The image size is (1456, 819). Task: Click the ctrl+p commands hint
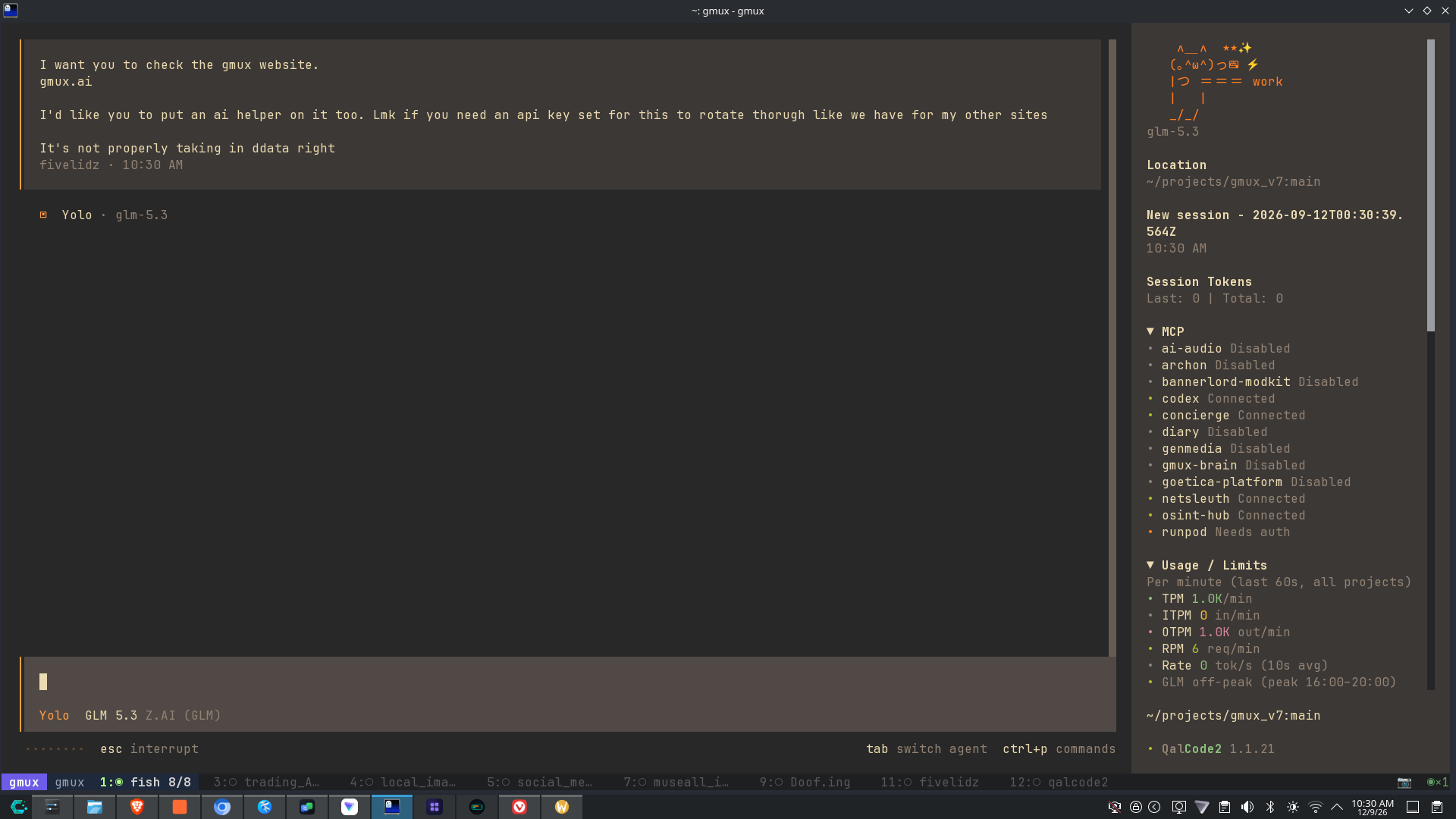1059,748
